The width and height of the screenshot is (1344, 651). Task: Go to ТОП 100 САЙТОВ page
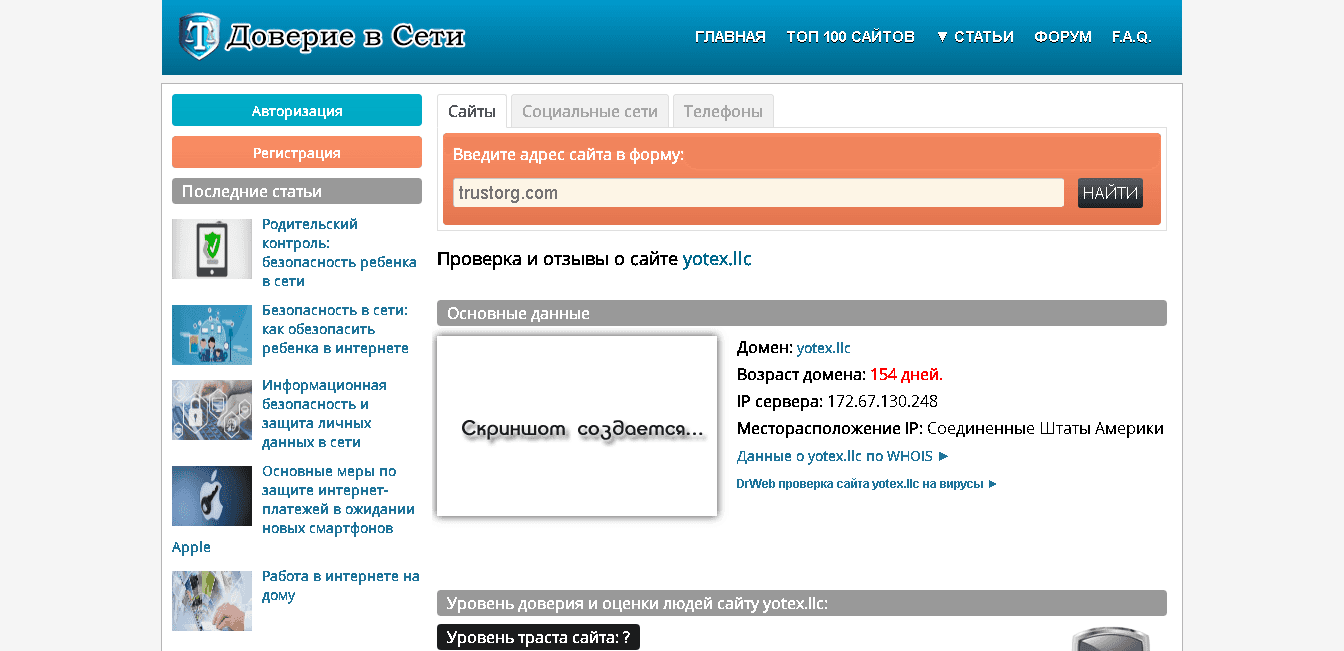[x=850, y=36]
